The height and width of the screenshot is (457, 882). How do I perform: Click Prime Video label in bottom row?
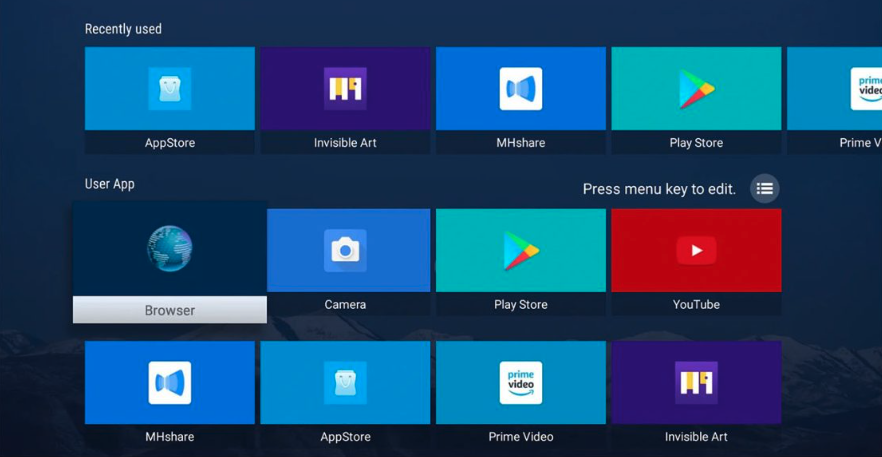(521, 437)
